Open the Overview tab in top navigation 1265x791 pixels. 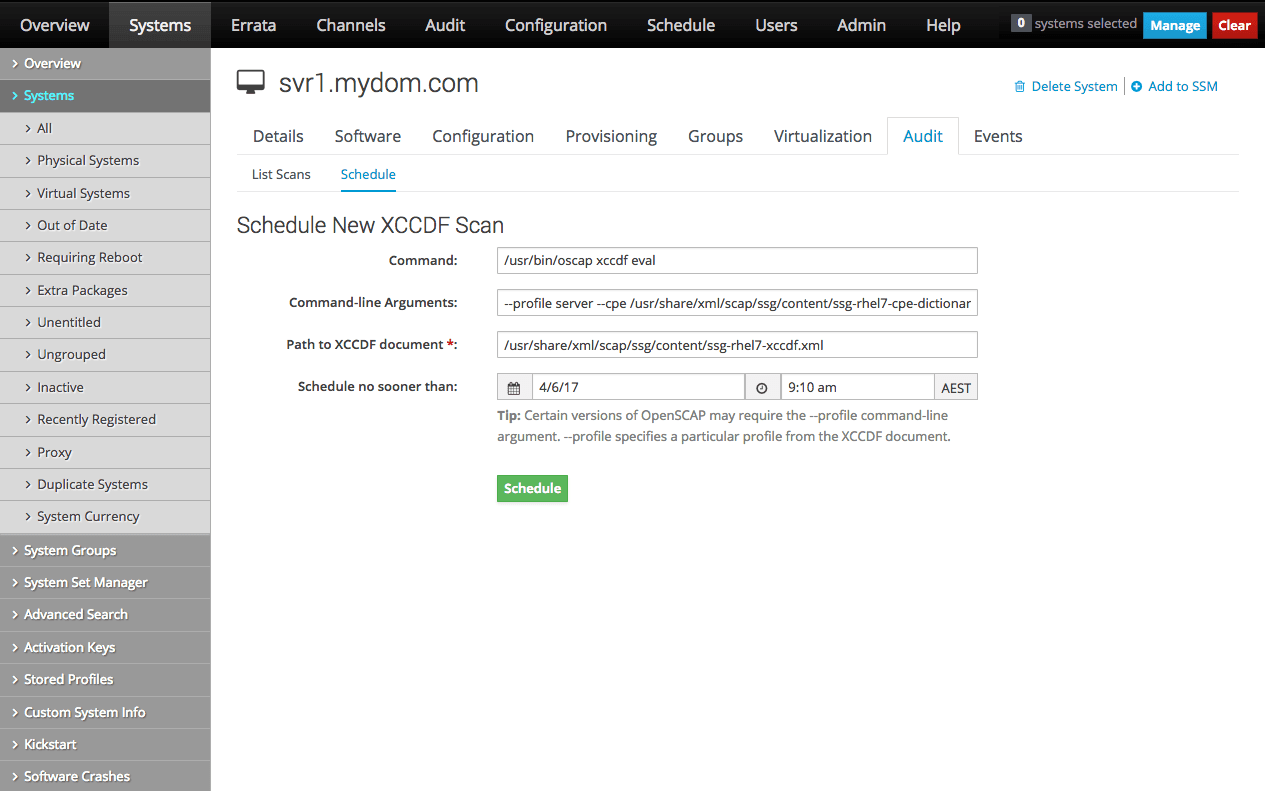point(55,25)
